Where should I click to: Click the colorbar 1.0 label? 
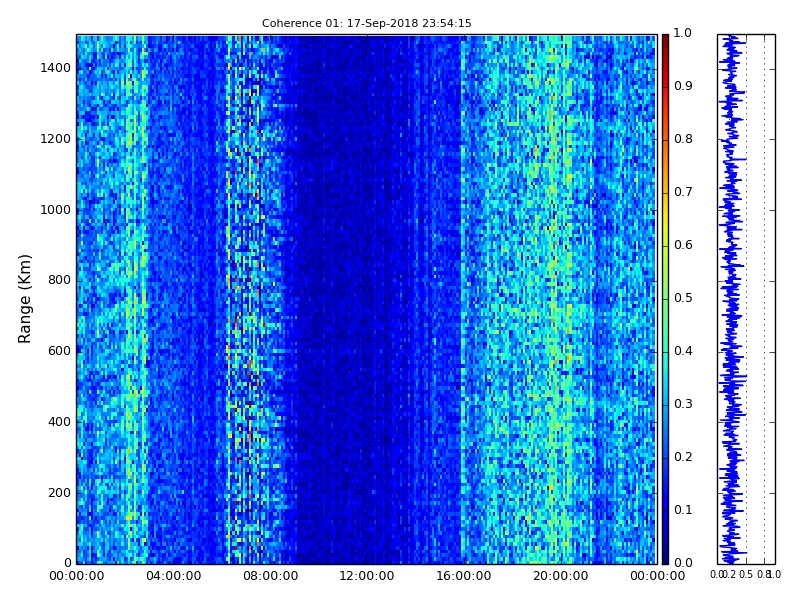(683, 33)
